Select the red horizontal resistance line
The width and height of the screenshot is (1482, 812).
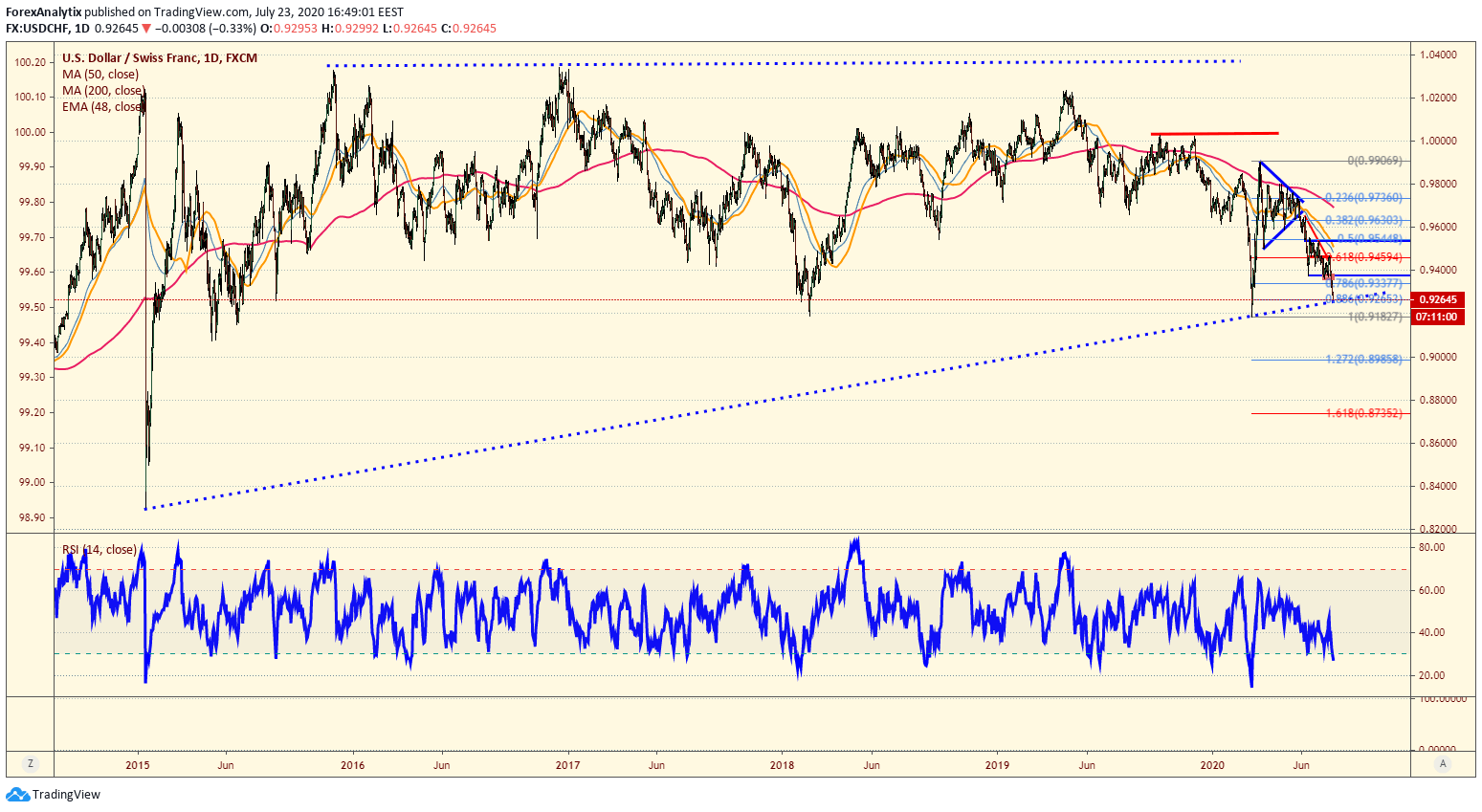[x=1215, y=133]
